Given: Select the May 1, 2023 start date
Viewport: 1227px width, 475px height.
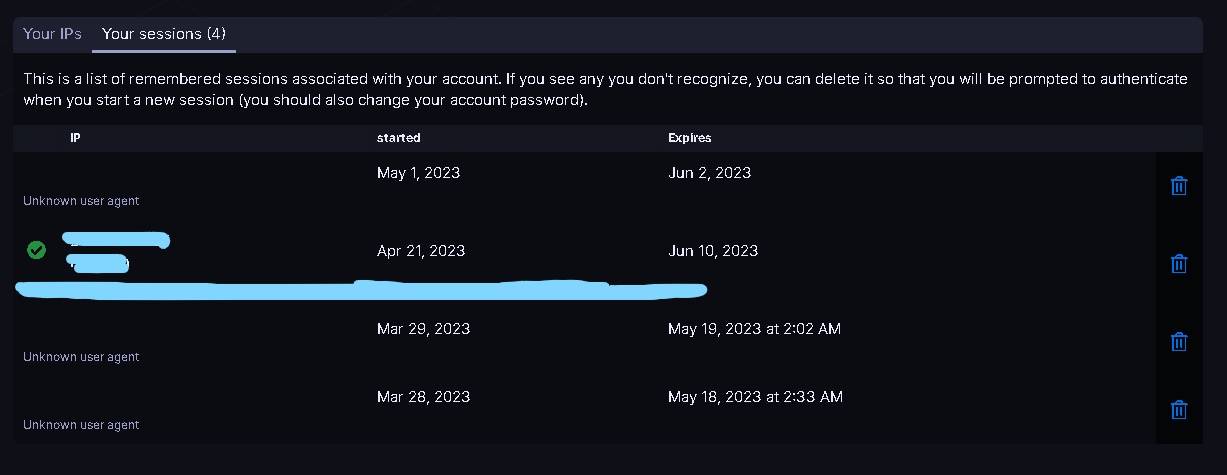Looking at the screenshot, I should pyautogui.click(x=418, y=173).
